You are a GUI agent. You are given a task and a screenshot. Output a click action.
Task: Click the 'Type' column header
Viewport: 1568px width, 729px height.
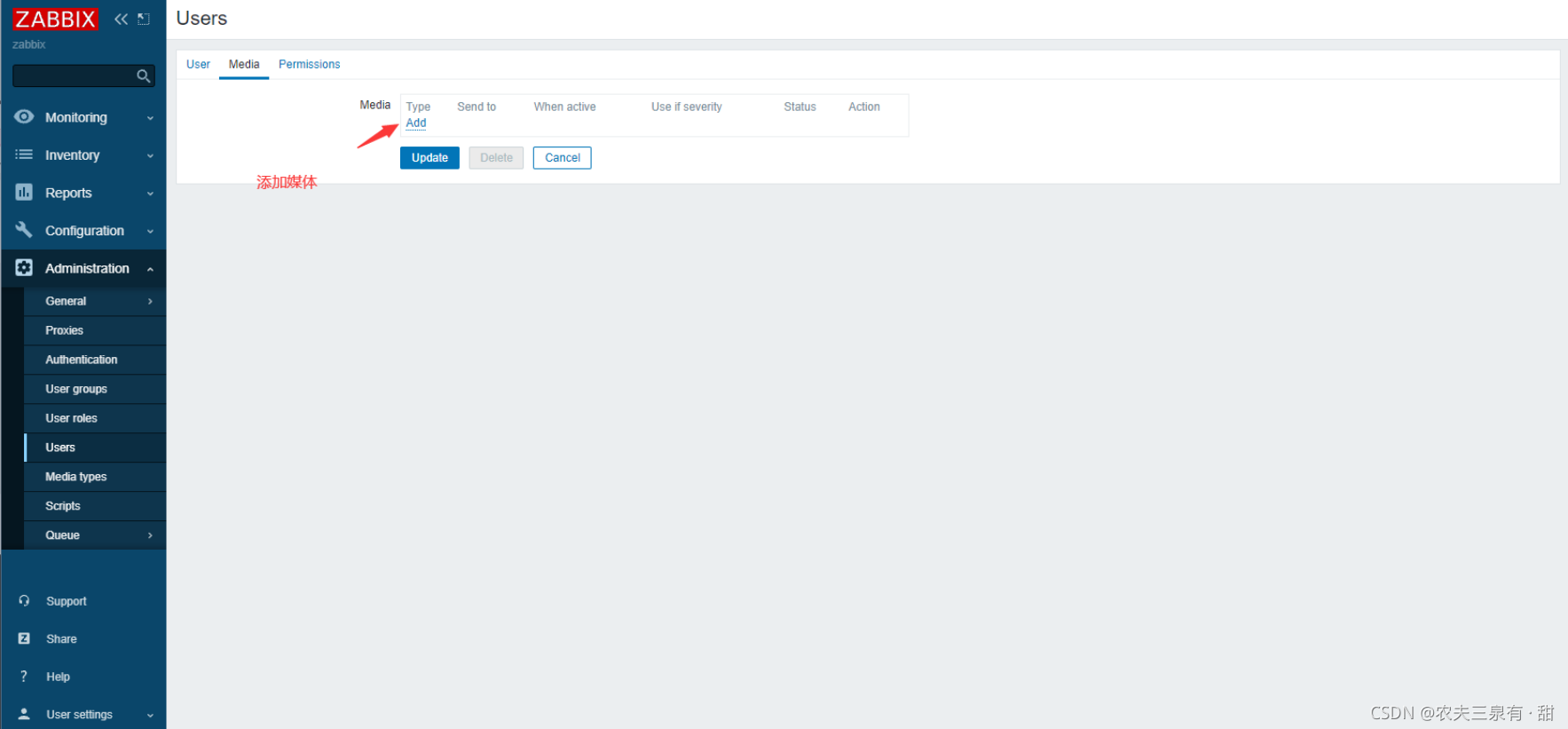tap(418, 107)
